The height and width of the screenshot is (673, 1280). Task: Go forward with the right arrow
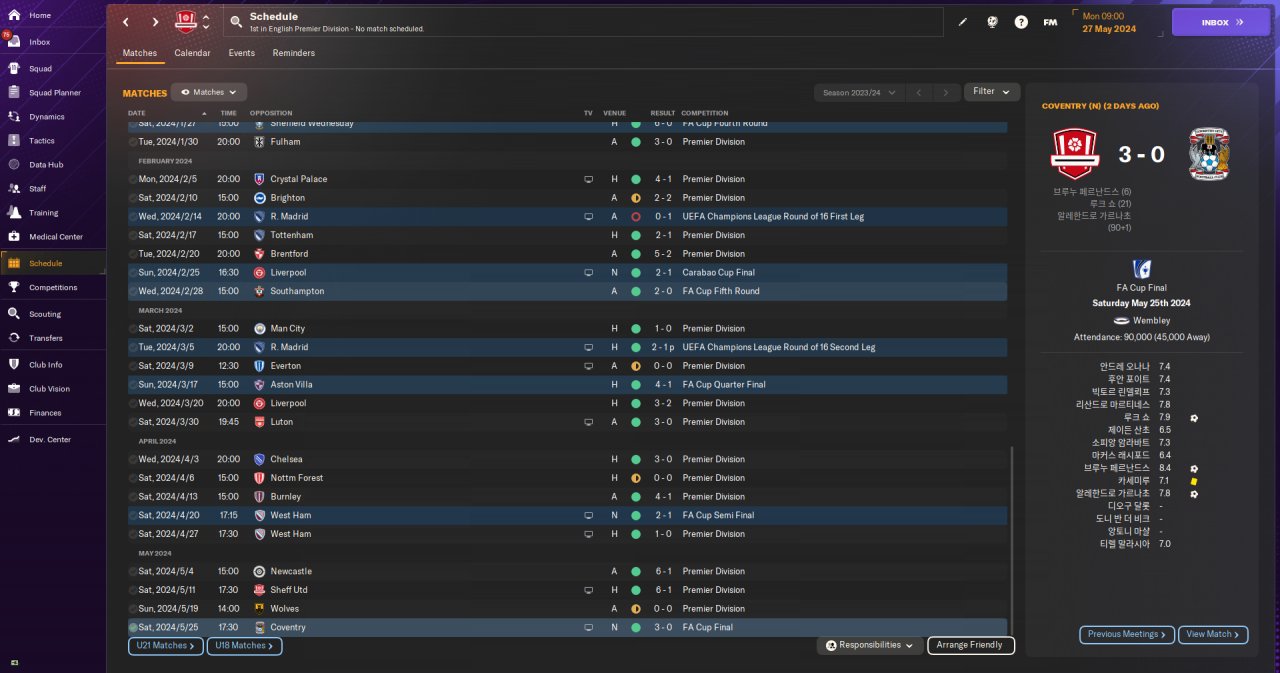155,22
